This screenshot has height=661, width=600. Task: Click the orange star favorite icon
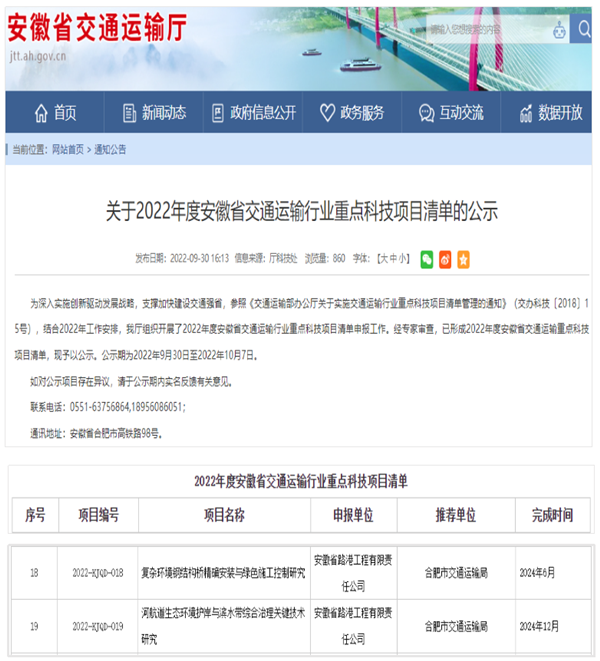pyautogui.click(x=463, y=259)
